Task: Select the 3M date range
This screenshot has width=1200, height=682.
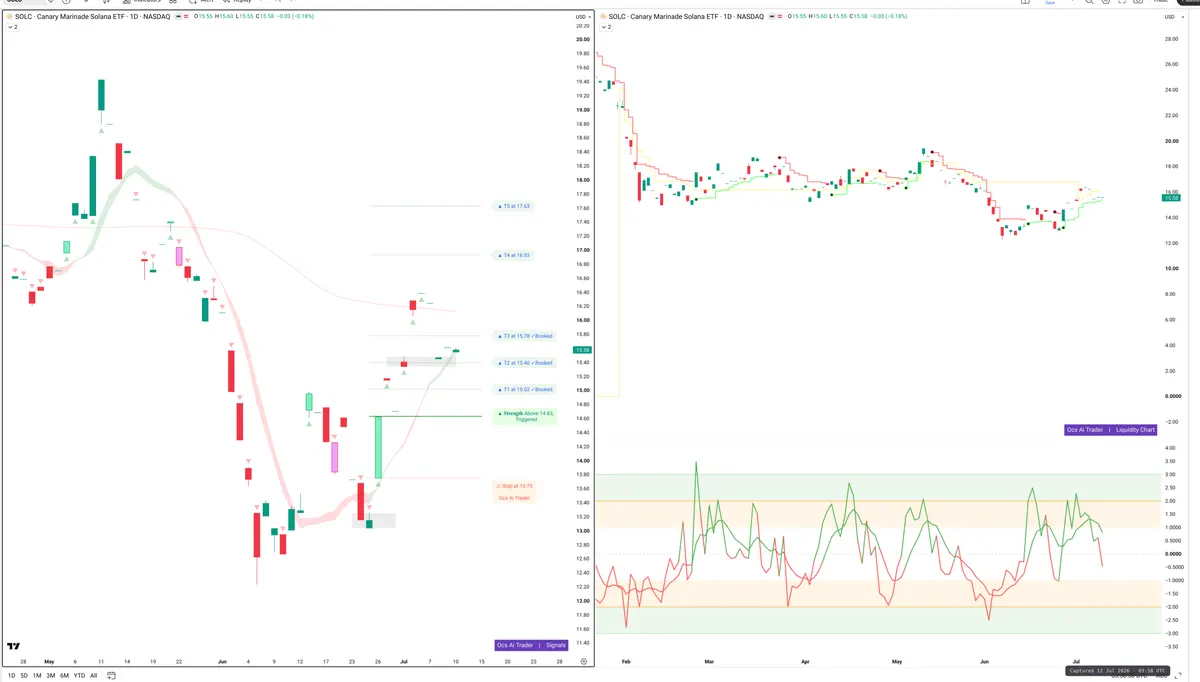Action: (x=50, y=676)
